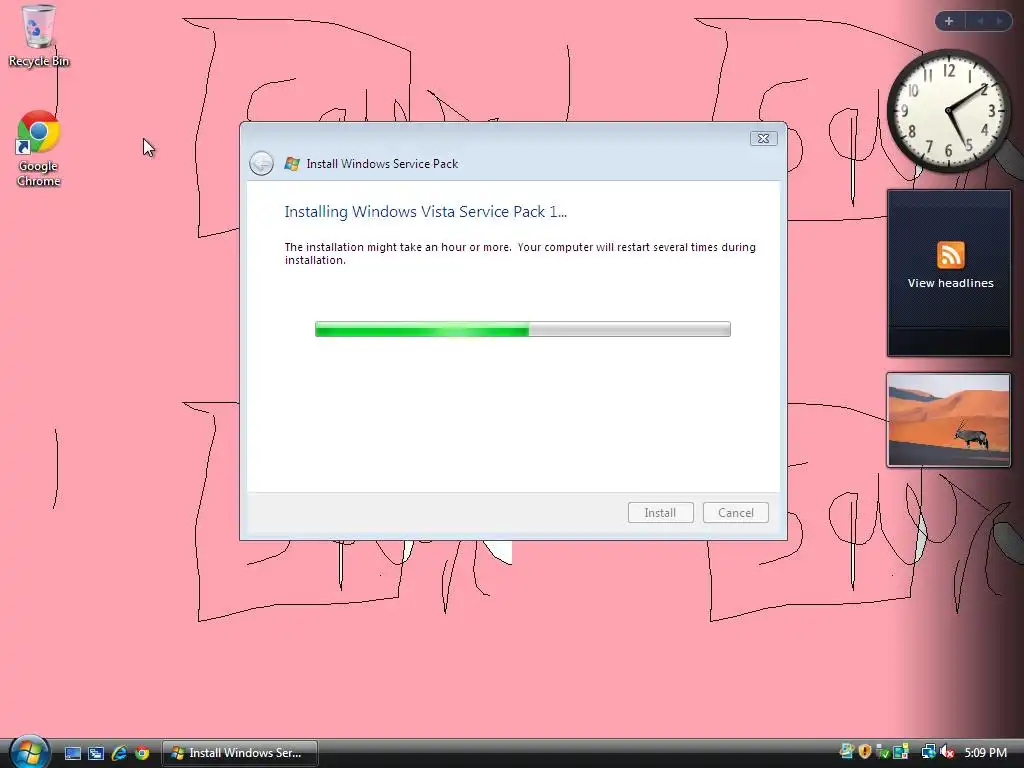Click the analog clock sidebar gadget
This screenshot has height=768, width=1024.
949,111
